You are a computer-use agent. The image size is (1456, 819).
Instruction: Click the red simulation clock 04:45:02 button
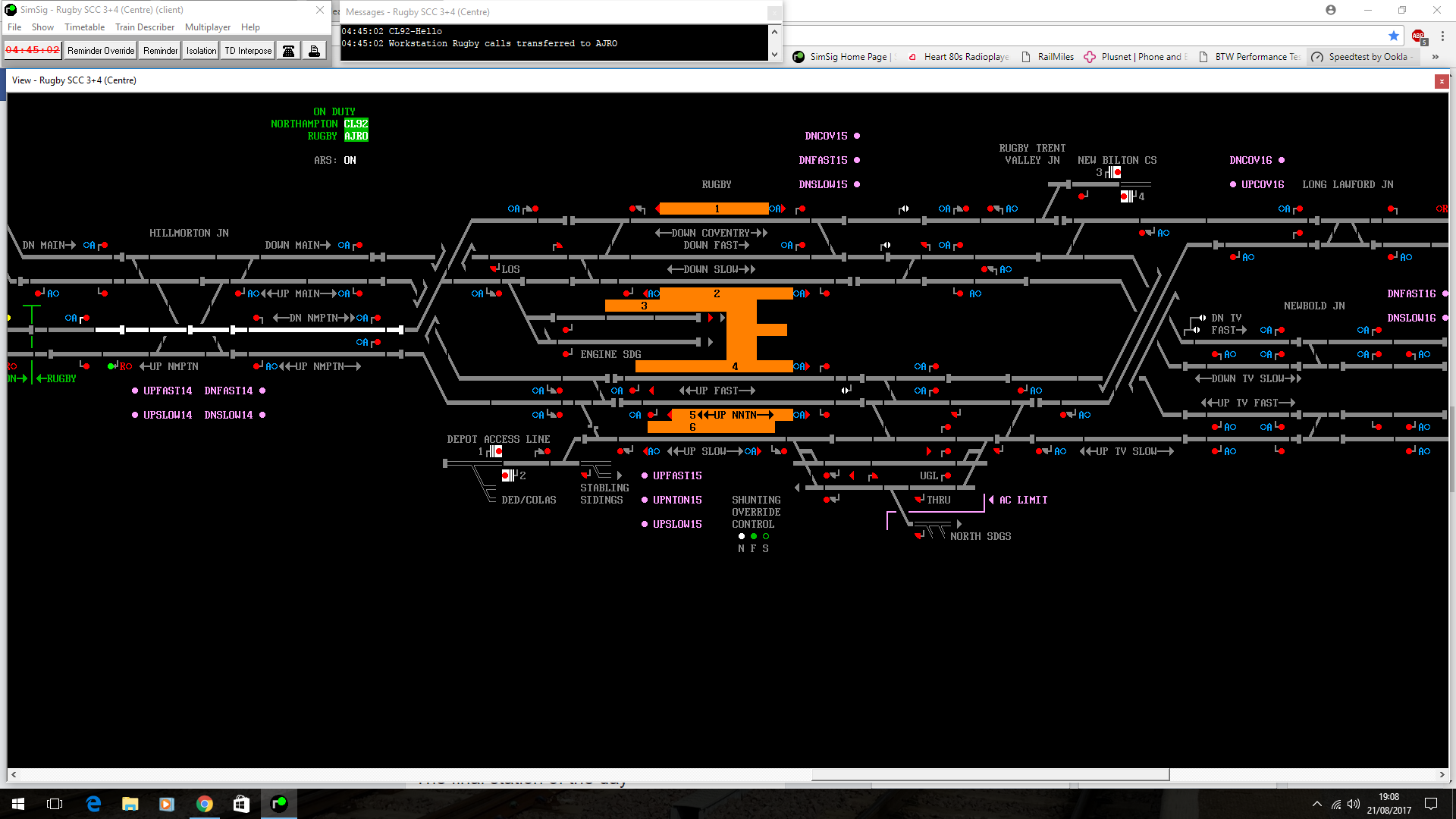click(33, 50)
